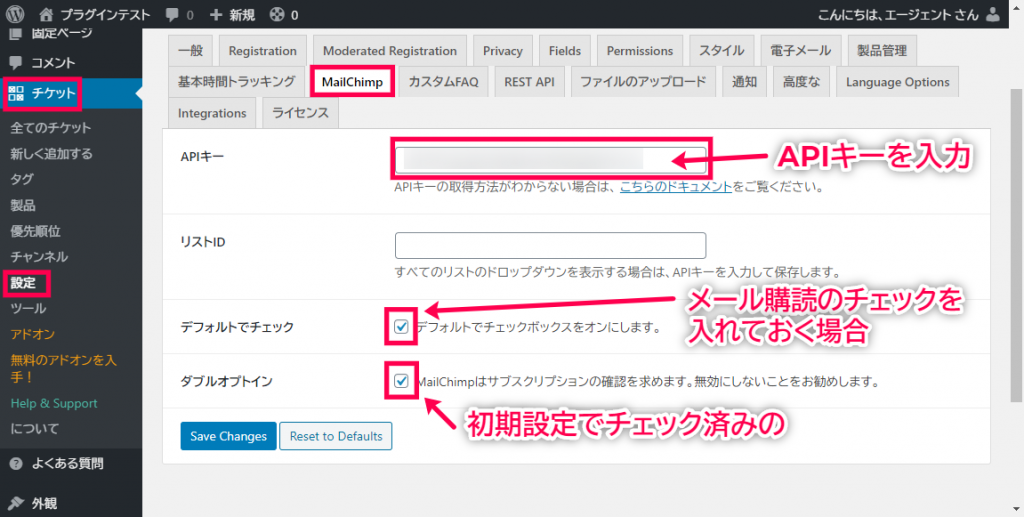The image size is (1024, 517).
Task: Visit site via home icon プラグインテスト
Action: click(95, 14)
